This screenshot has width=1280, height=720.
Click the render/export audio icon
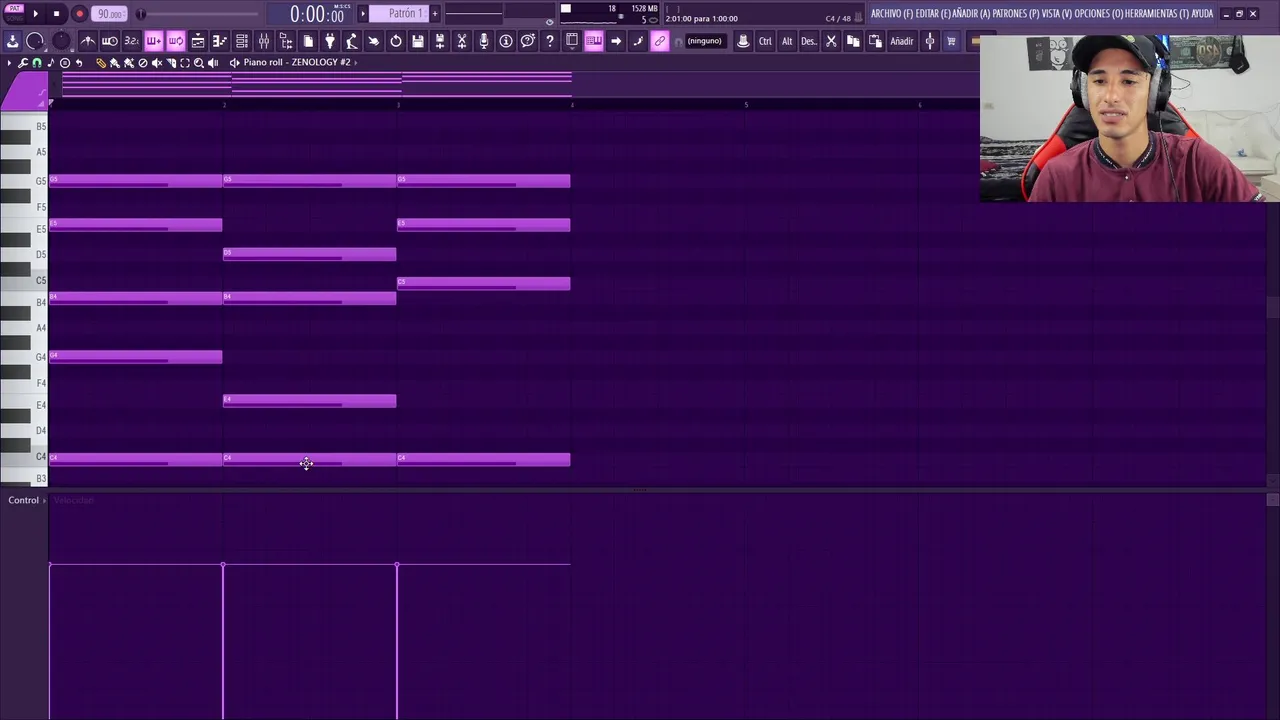point(440,41)
